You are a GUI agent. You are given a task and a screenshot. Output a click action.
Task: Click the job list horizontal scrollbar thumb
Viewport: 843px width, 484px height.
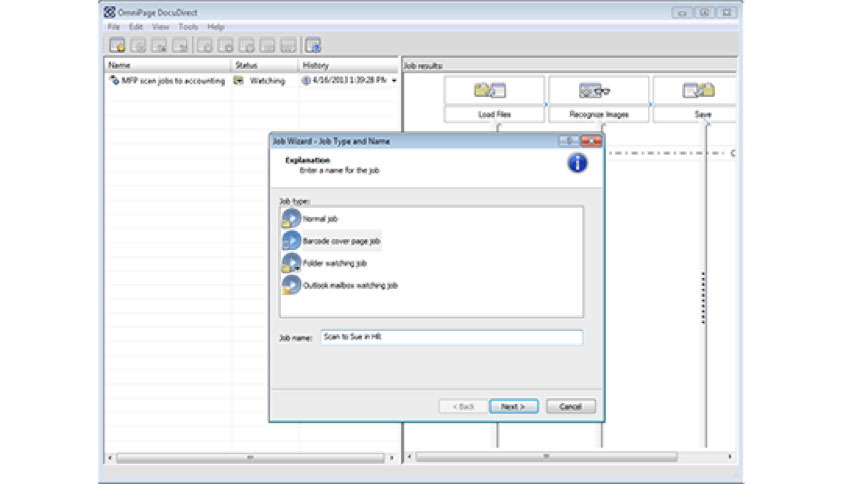[250, 458]
